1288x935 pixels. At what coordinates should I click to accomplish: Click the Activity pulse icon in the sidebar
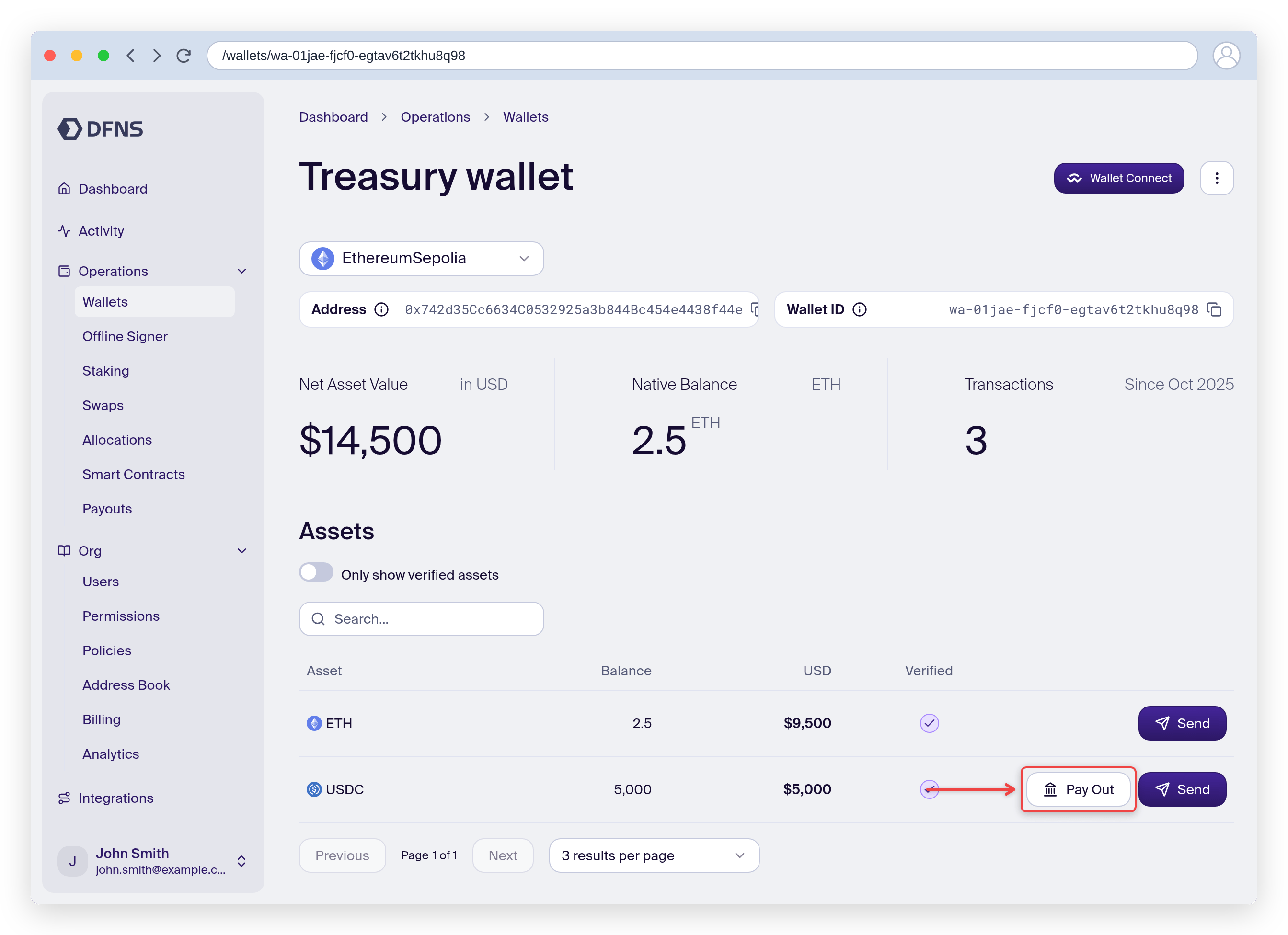click(64, 231)
